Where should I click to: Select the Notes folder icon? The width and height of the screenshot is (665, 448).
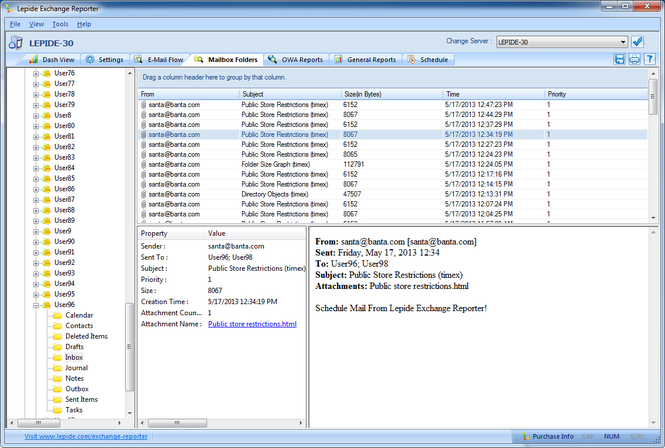[x=57, y=378]
